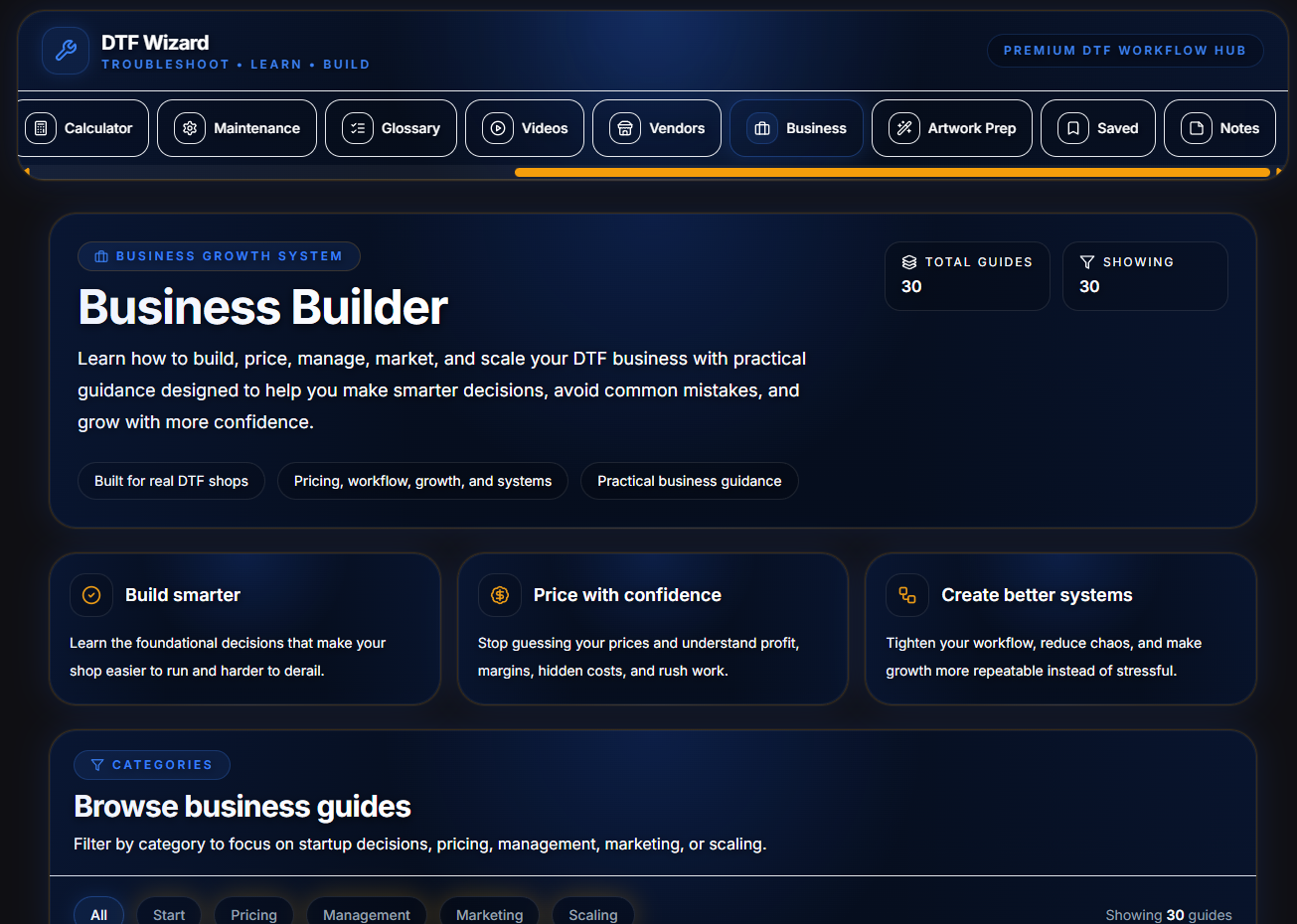Image resolution: width=1297 pixels, height=924 pixels.
Task: Click the Notes page icon
Action: click(1197, 128)
